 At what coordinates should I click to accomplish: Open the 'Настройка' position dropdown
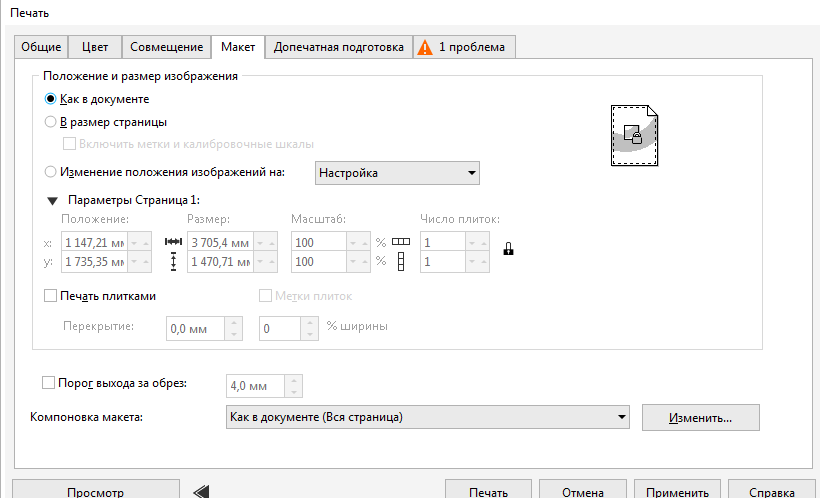point(397,173)
